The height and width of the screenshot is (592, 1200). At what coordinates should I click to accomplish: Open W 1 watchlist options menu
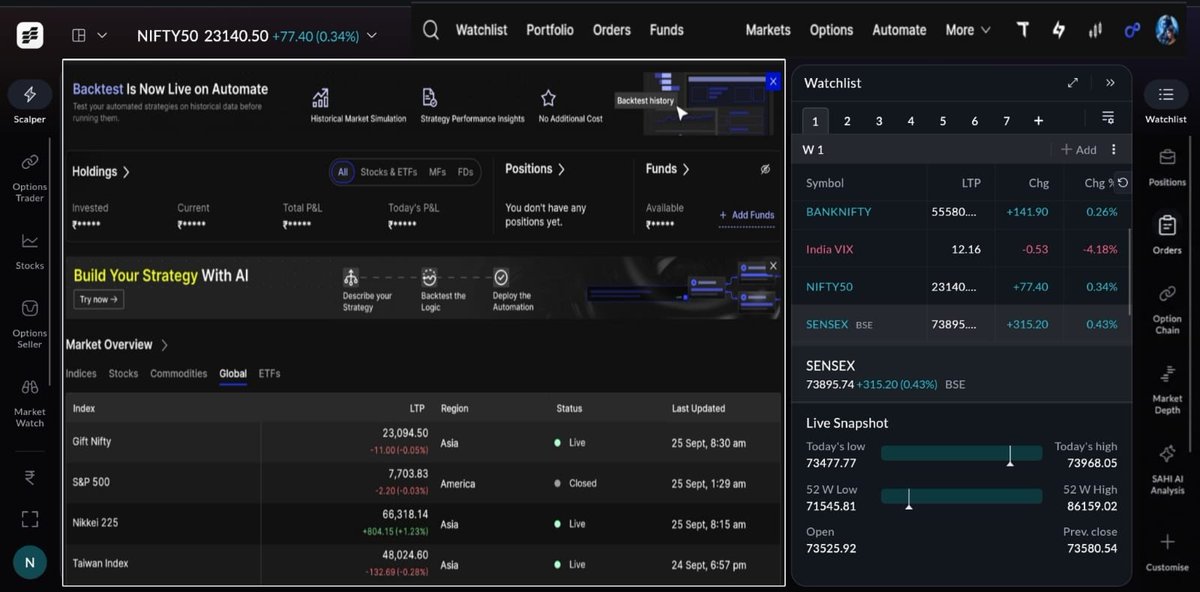click(x=1113, y=150)
